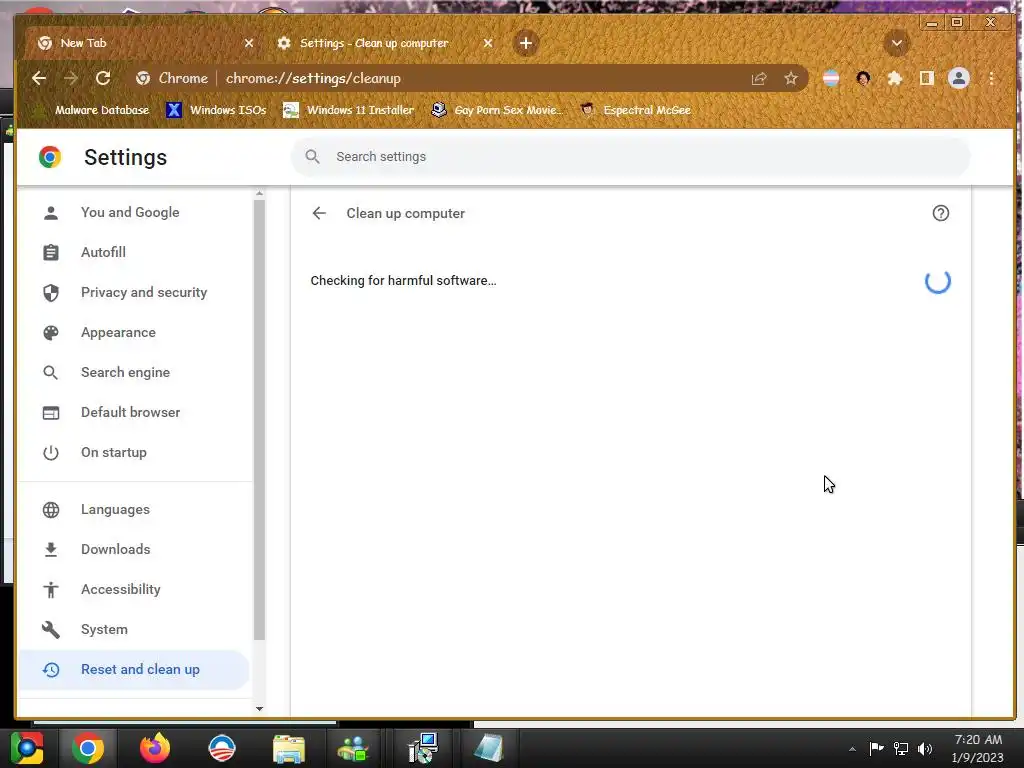This screenshot has width=1024, height=768.
Task: Open Languages settings section
Action: click(x=134, y=509)
